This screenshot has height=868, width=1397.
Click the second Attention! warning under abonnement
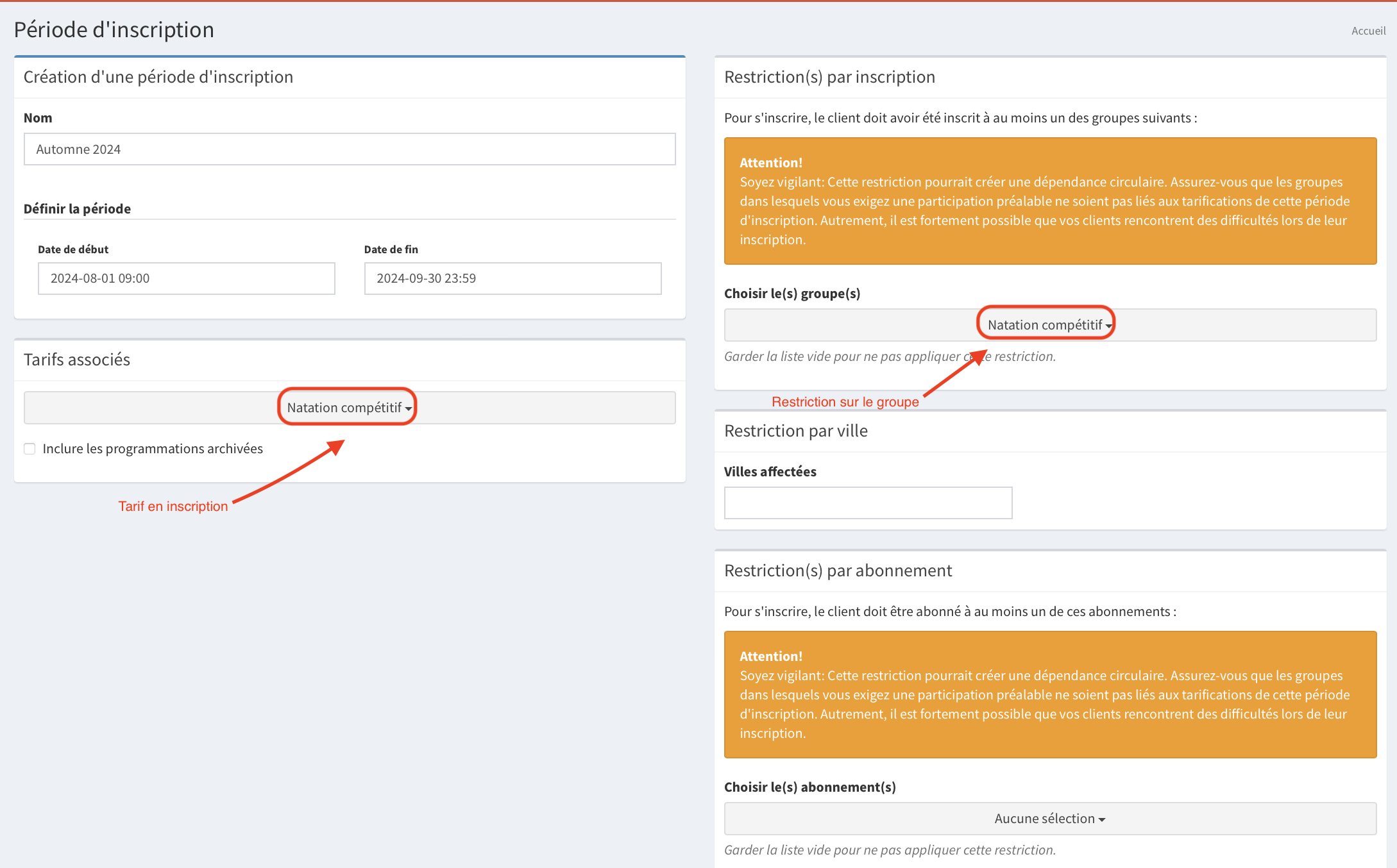click(1050, 694)
